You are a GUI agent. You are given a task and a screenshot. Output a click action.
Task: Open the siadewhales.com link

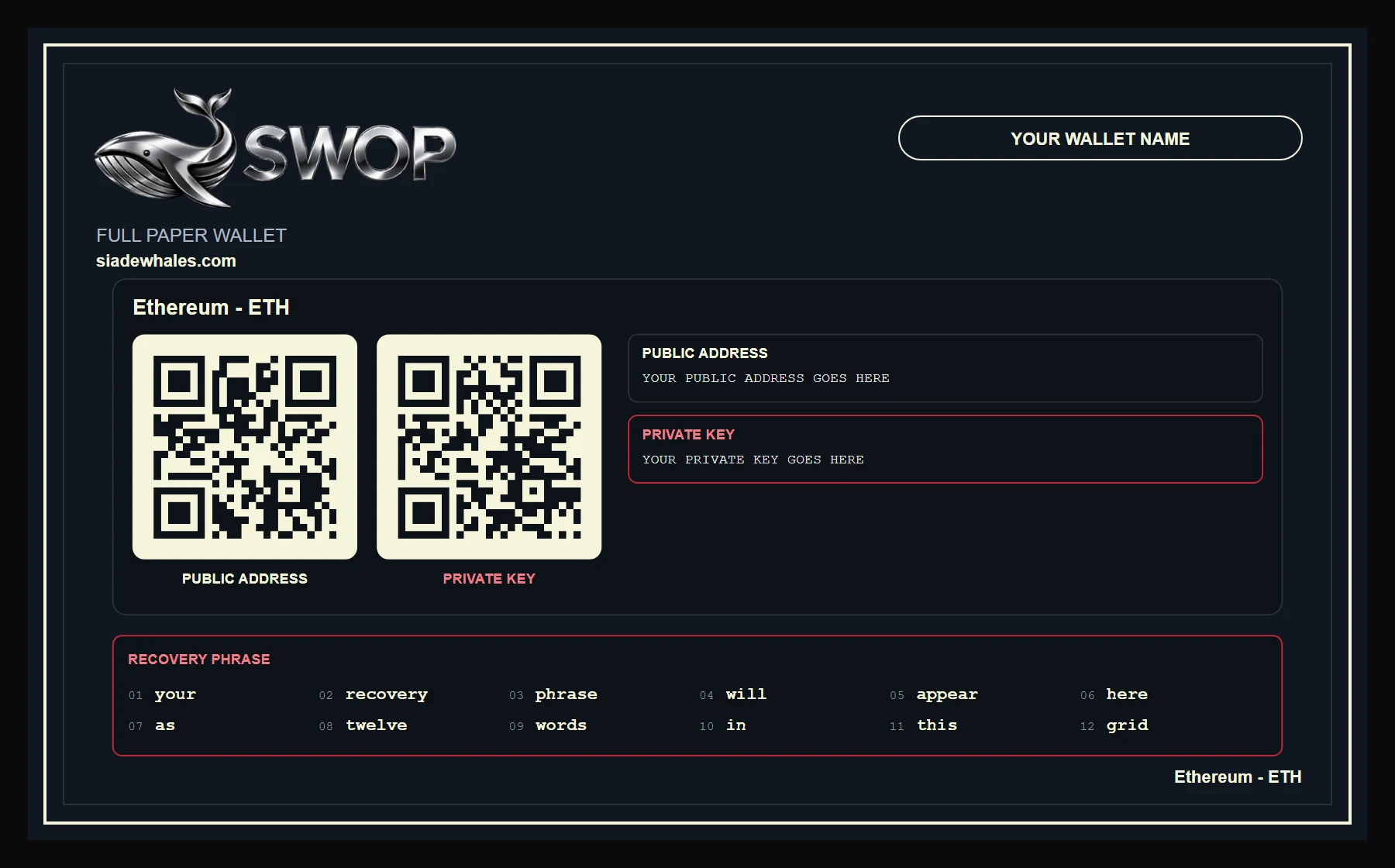tap(166, 261)
